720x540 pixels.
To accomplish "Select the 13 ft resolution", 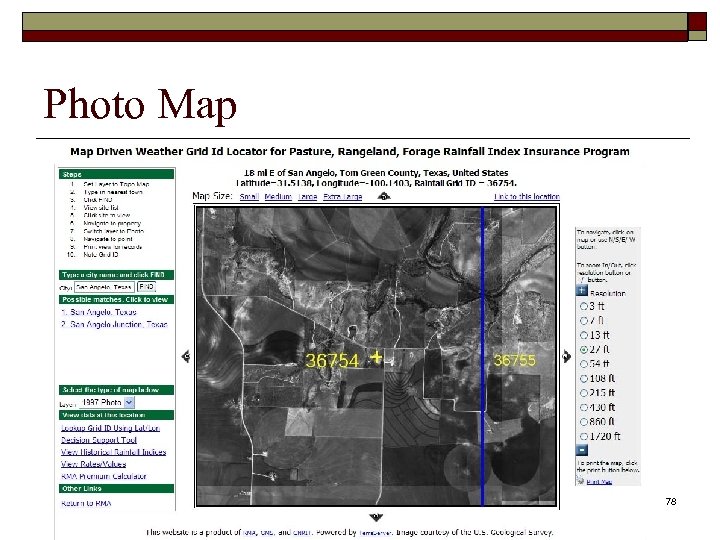I will [x=584, y=335].
